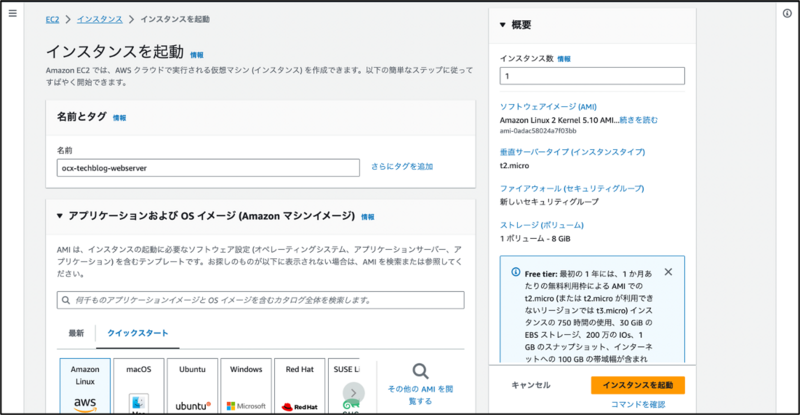Click the instance name input field
The width and height of the screenshot is (800, 415).
click(x=208, y=168)
